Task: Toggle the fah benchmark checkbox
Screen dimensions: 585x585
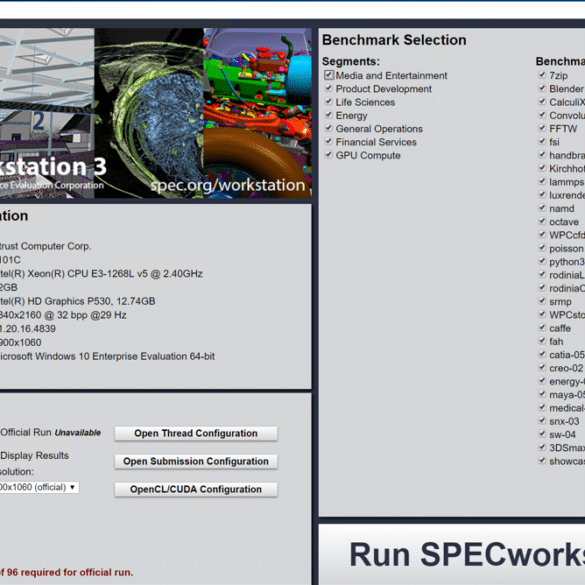Action: point(542,341)
